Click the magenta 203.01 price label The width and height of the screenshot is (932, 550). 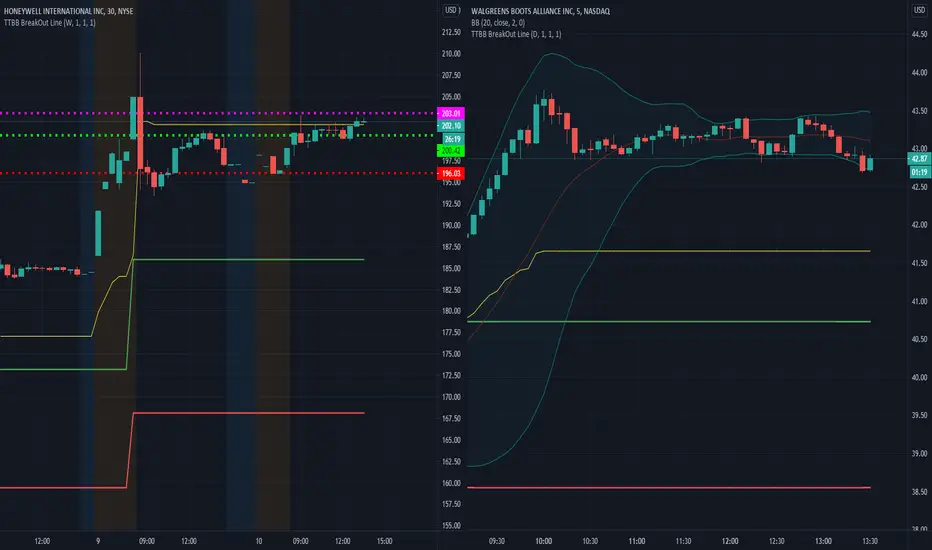tap(451, 113)
